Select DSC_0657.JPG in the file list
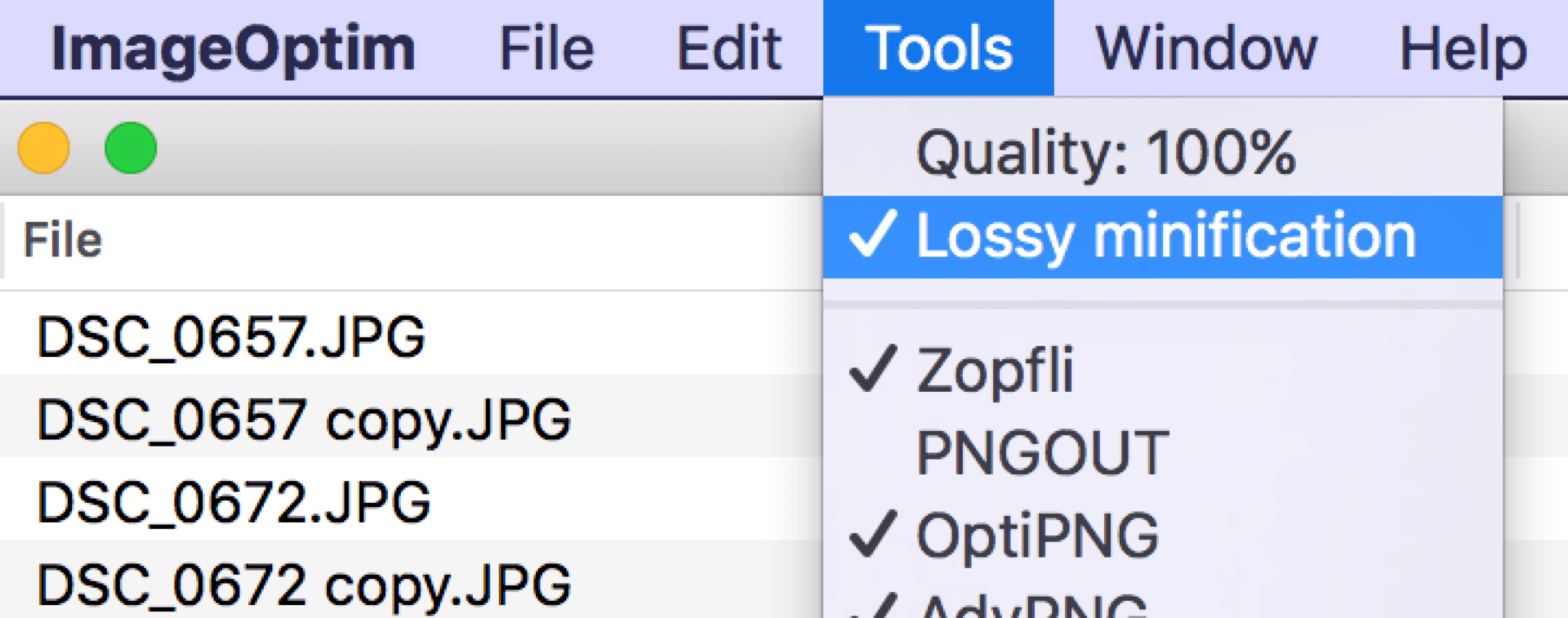1568x618 pixels. (x=231, y=336)
